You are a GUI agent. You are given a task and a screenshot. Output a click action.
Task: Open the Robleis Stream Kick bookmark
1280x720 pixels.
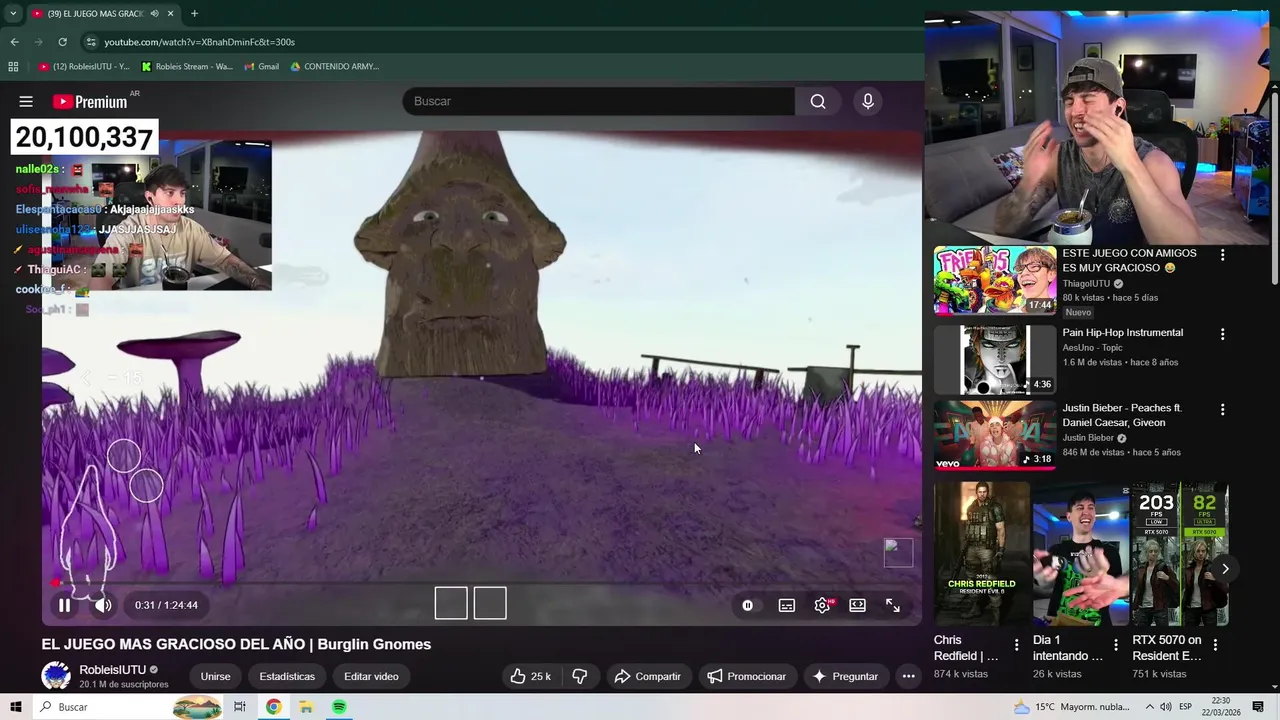(x=187, y=67)
